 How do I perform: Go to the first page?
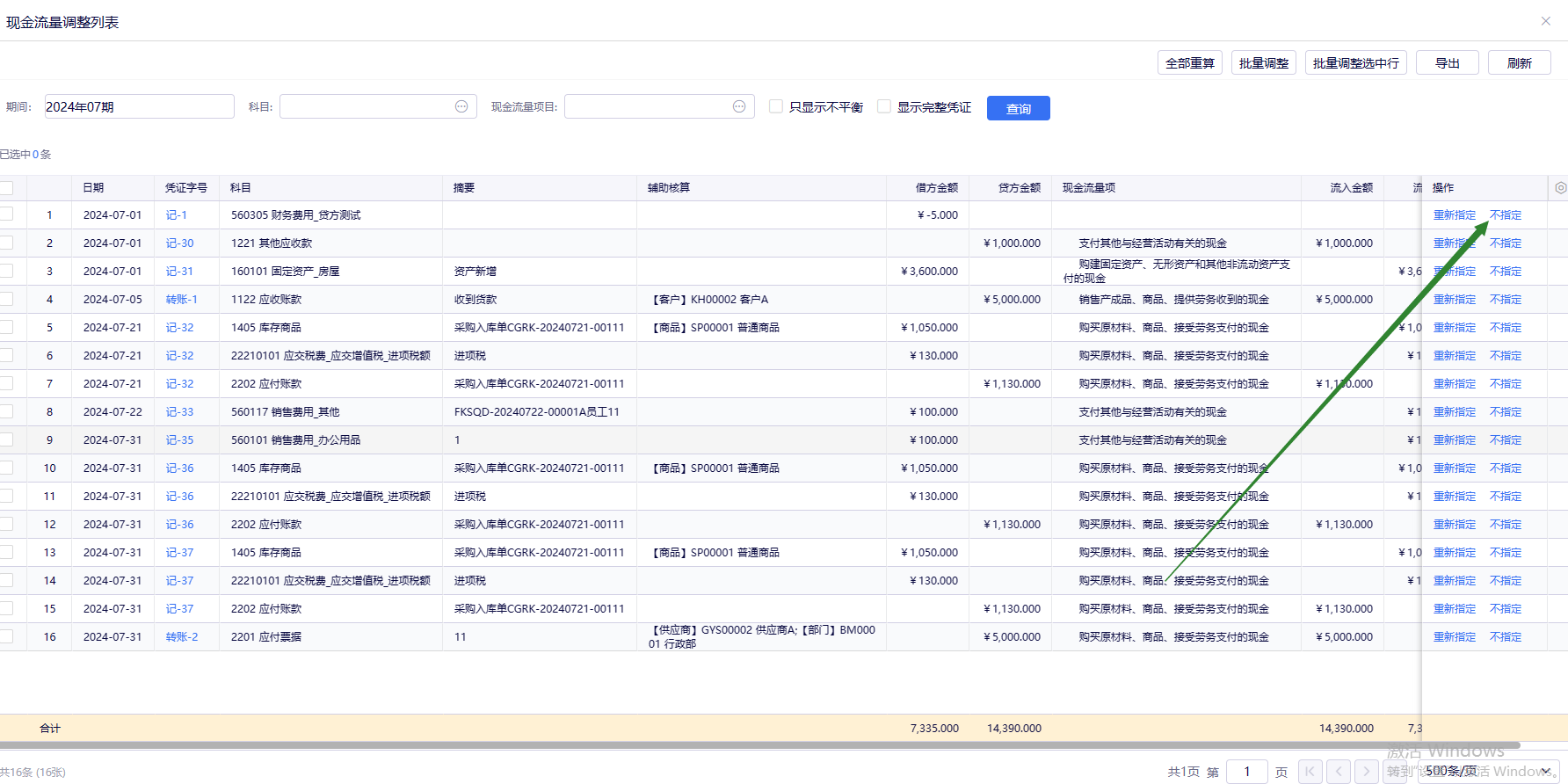point(1310,772)
